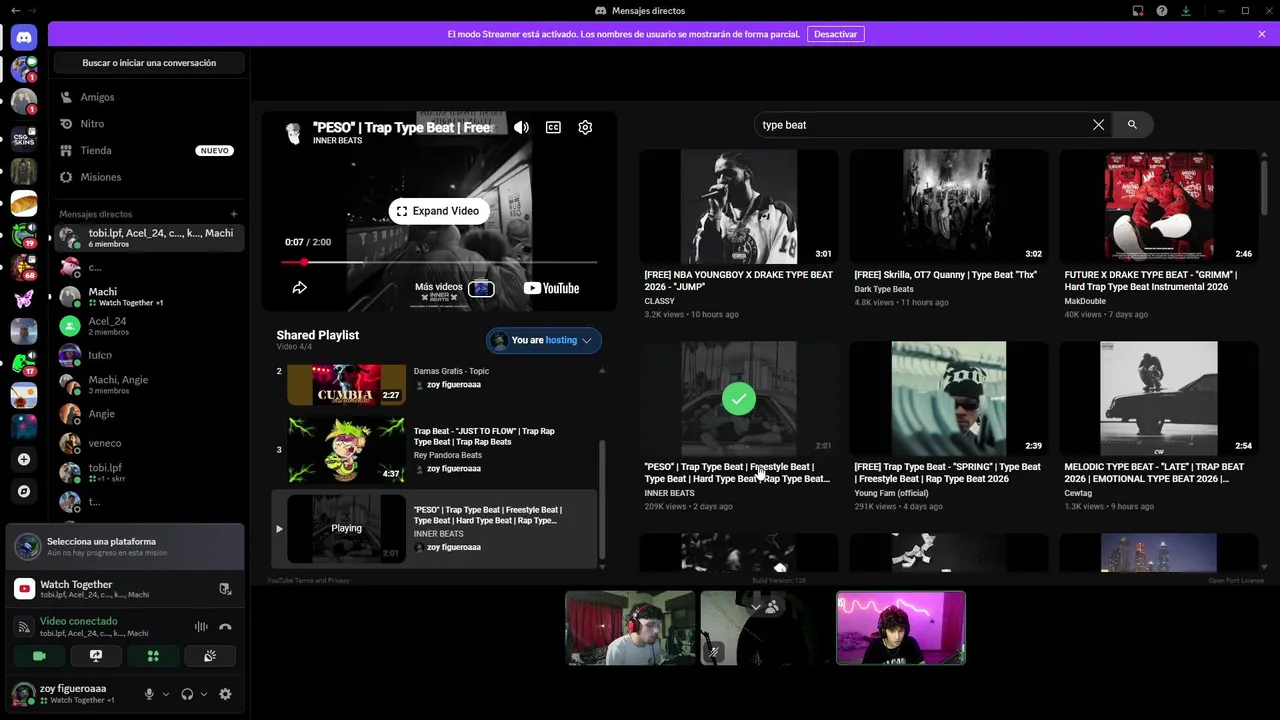Expand headphone output options chevron
This screenshot has height=720, width=1280.
coord(204,694)
